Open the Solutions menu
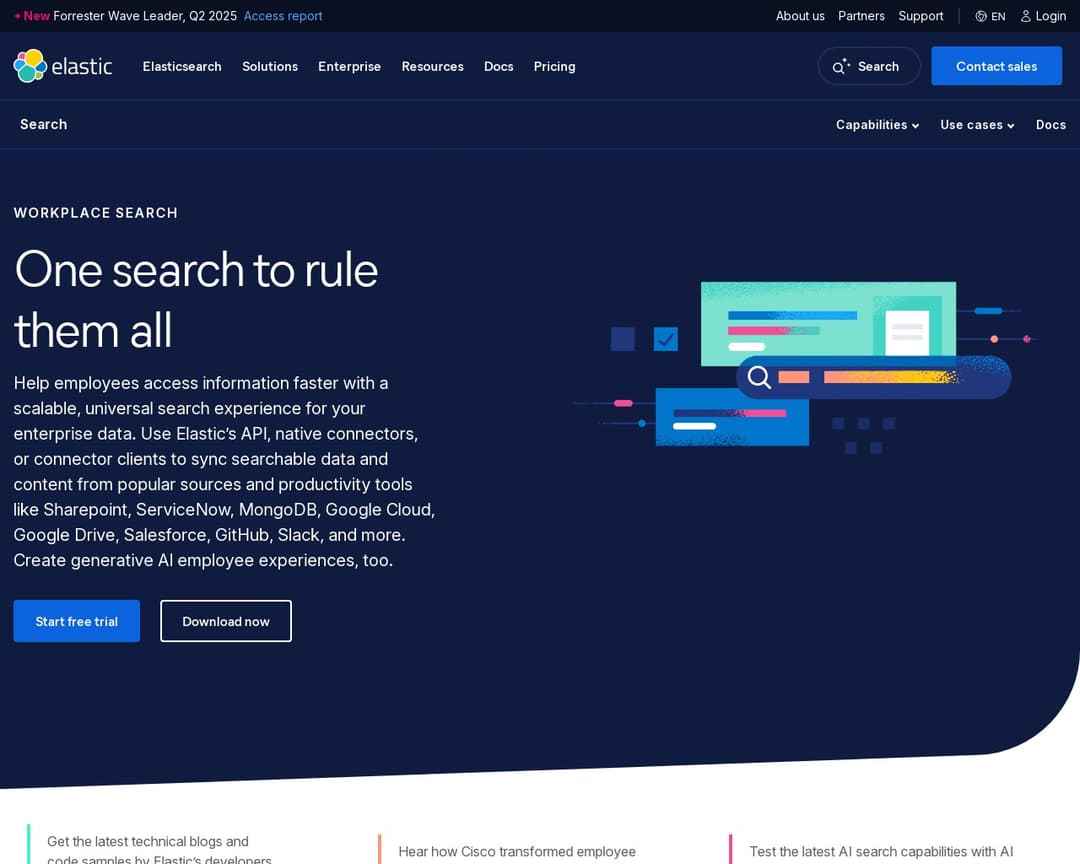Image resolution: width=1080 pixels, height=864 pixels. click(x=270, y=66)
